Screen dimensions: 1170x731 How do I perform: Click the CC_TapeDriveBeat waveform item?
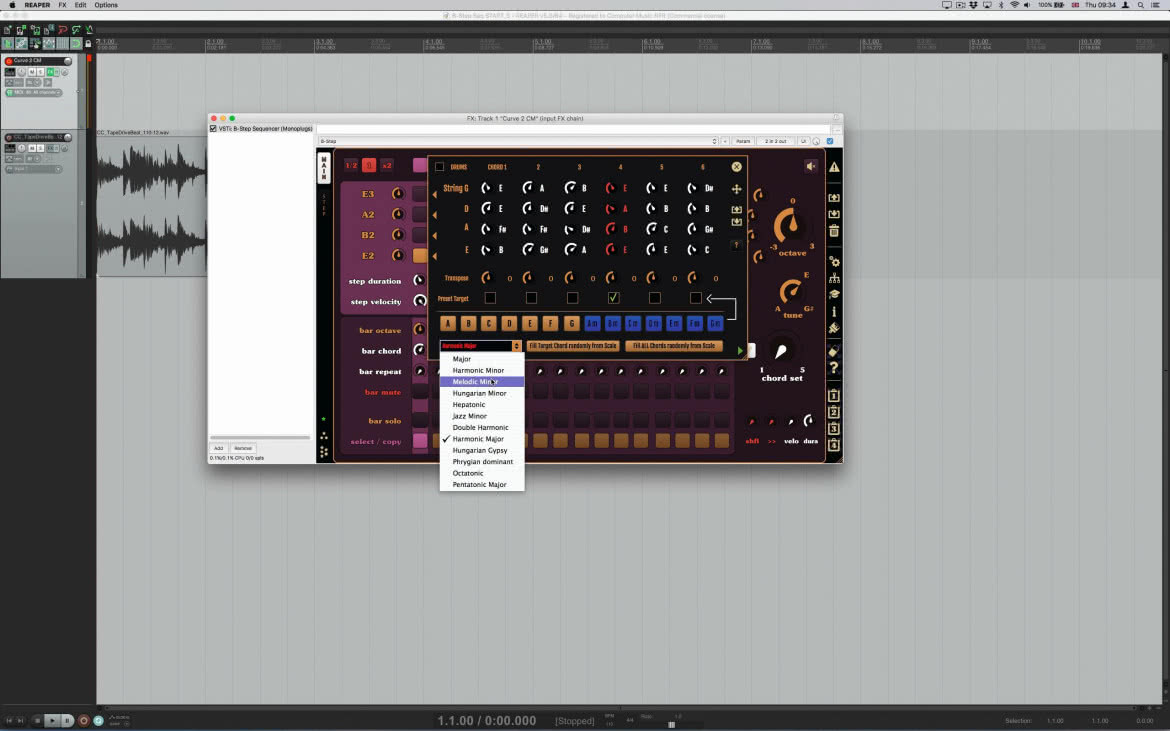click(151, 205)
